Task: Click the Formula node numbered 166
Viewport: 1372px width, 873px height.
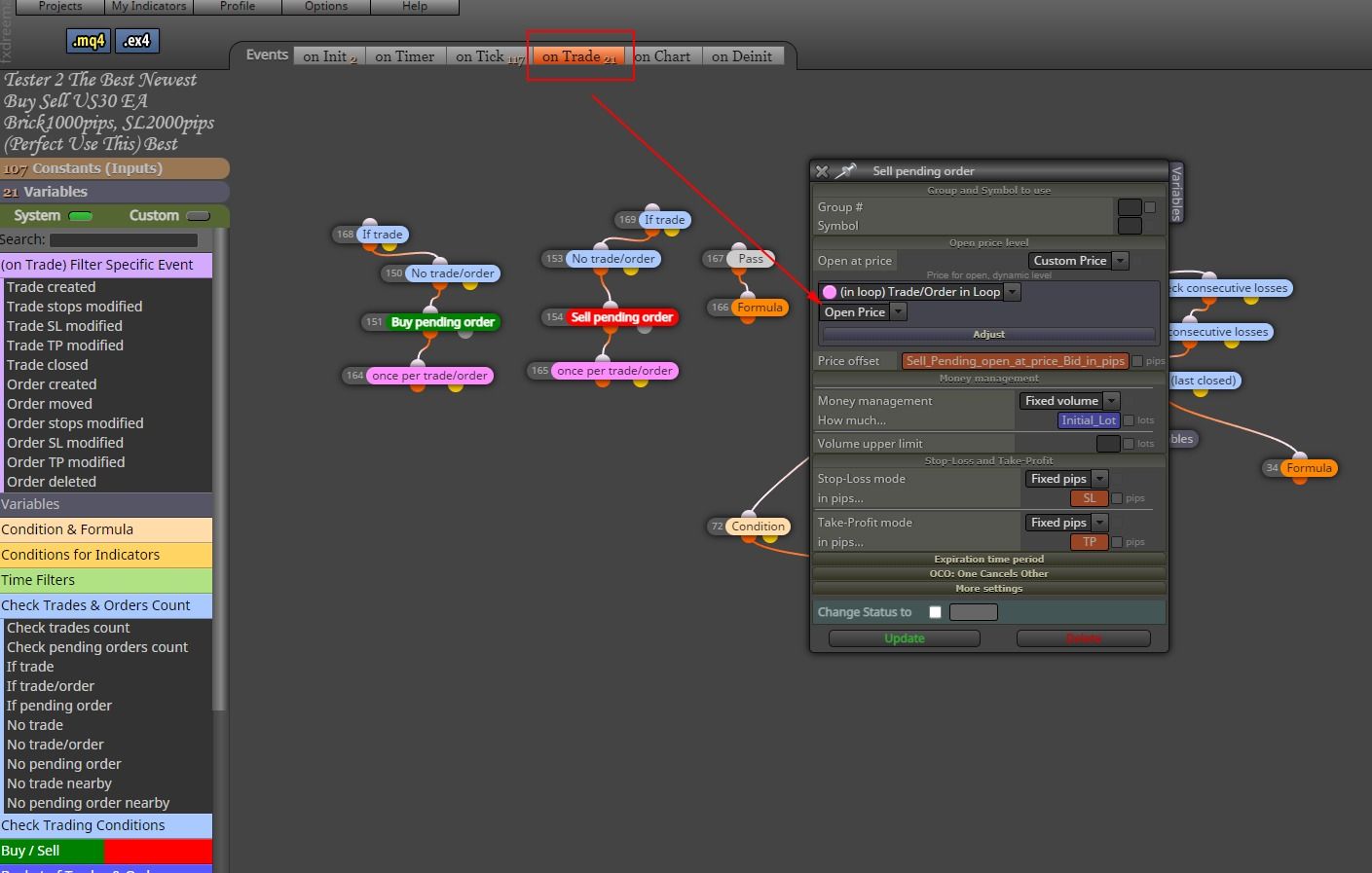Action: pos(759,308)
